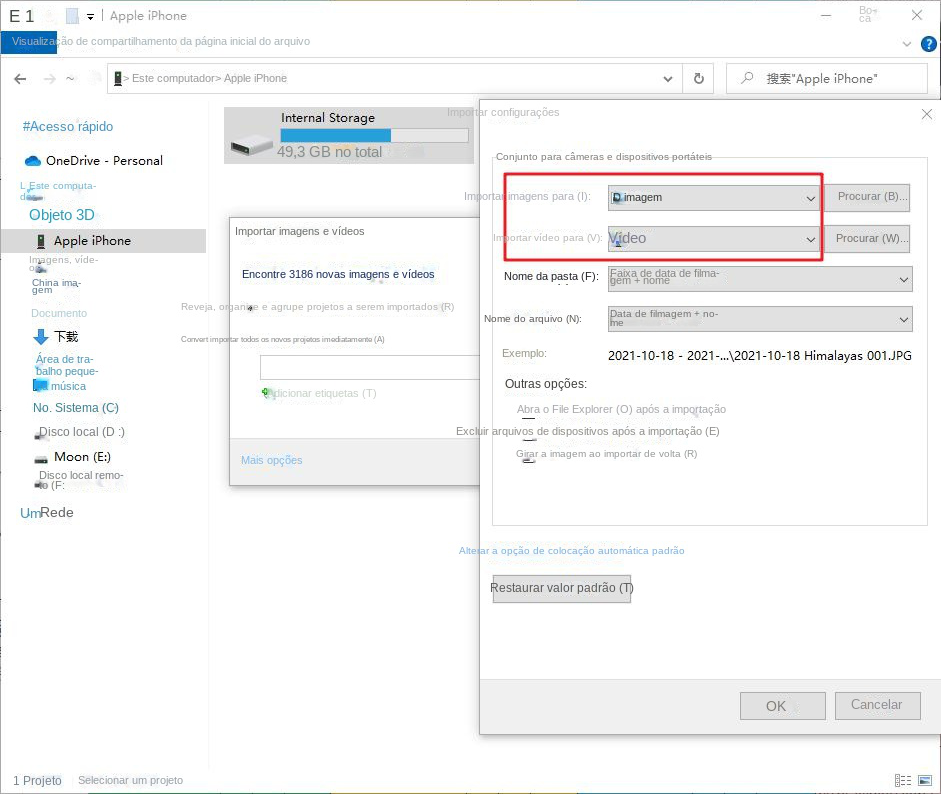The width and height of the screenshot is (941, 794).
Task: Click the Moon (E:) drive icon
Action: tap(41, 459)
